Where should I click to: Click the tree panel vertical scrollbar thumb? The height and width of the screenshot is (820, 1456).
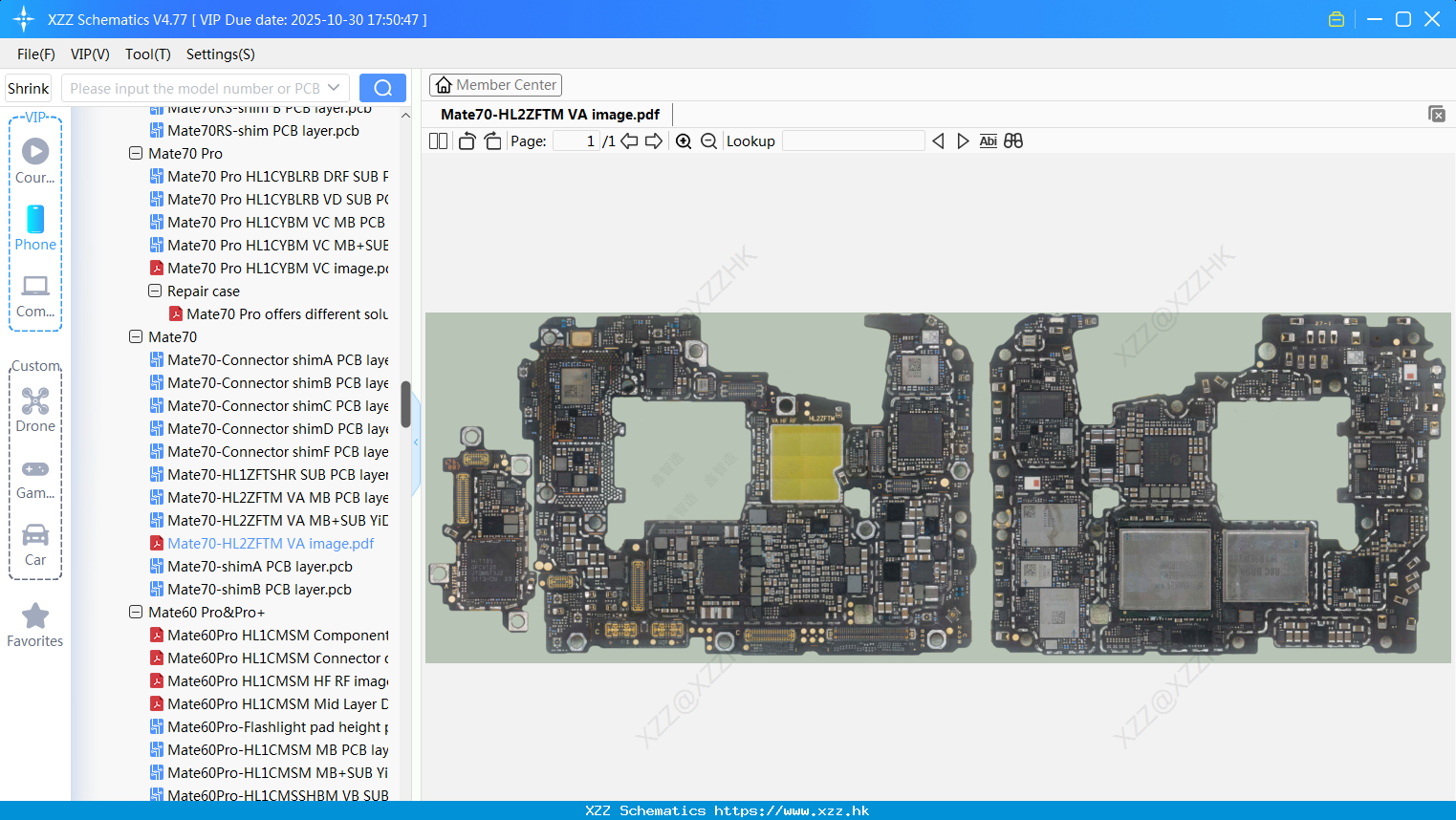[405, 405]
